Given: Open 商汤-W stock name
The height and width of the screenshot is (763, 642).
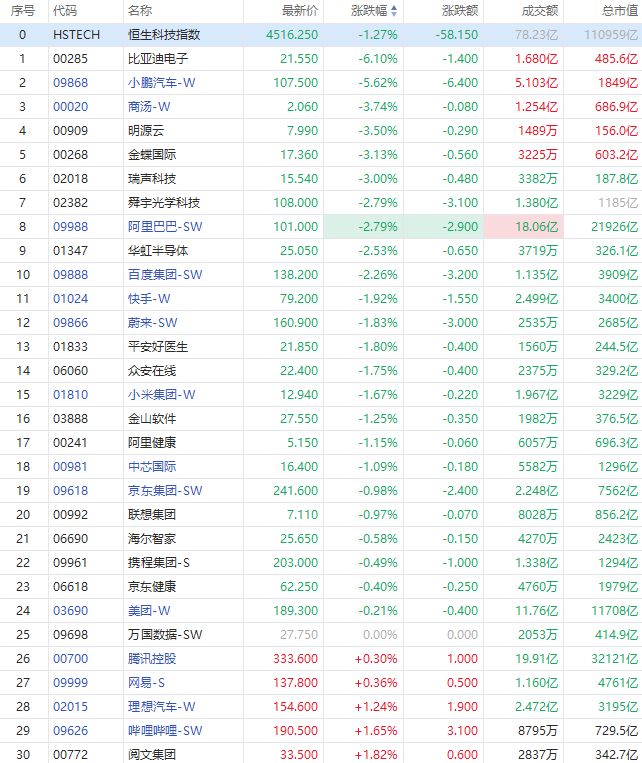Looking at the screenshot, I should (x=149, y=107).
